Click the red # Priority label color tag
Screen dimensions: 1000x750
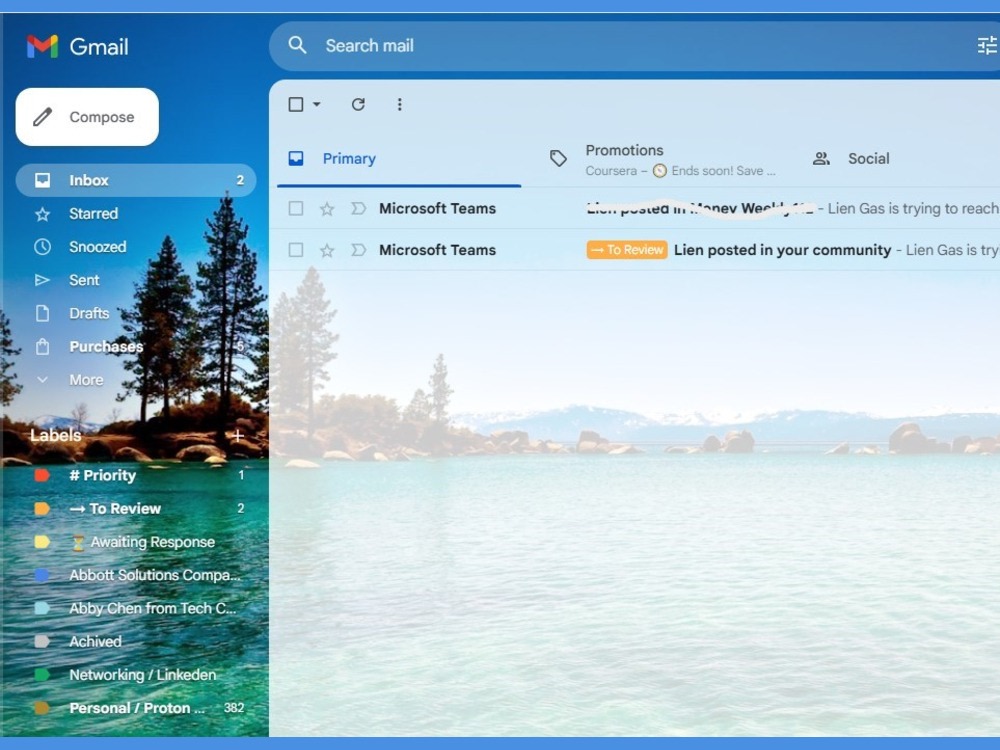point(42,475)
